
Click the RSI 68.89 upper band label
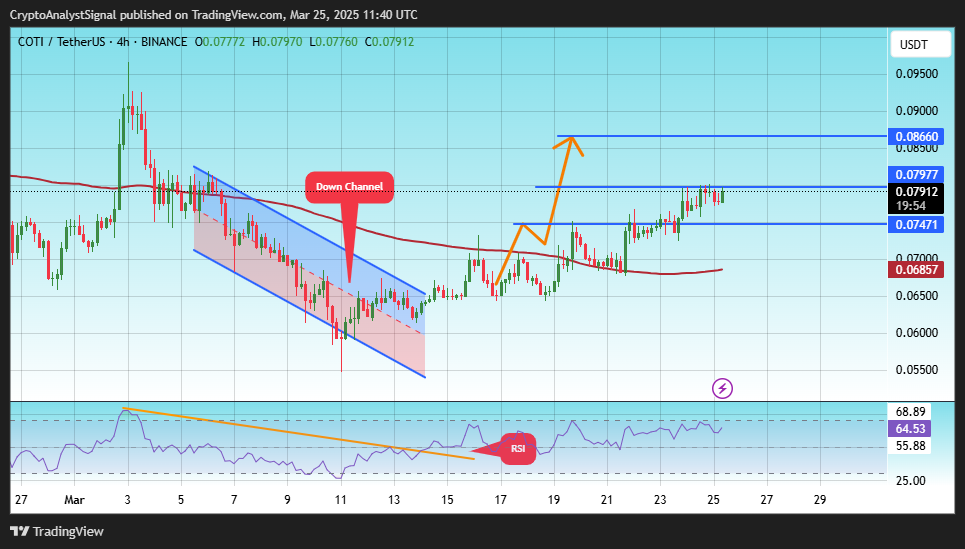click(x=910, y=411)
